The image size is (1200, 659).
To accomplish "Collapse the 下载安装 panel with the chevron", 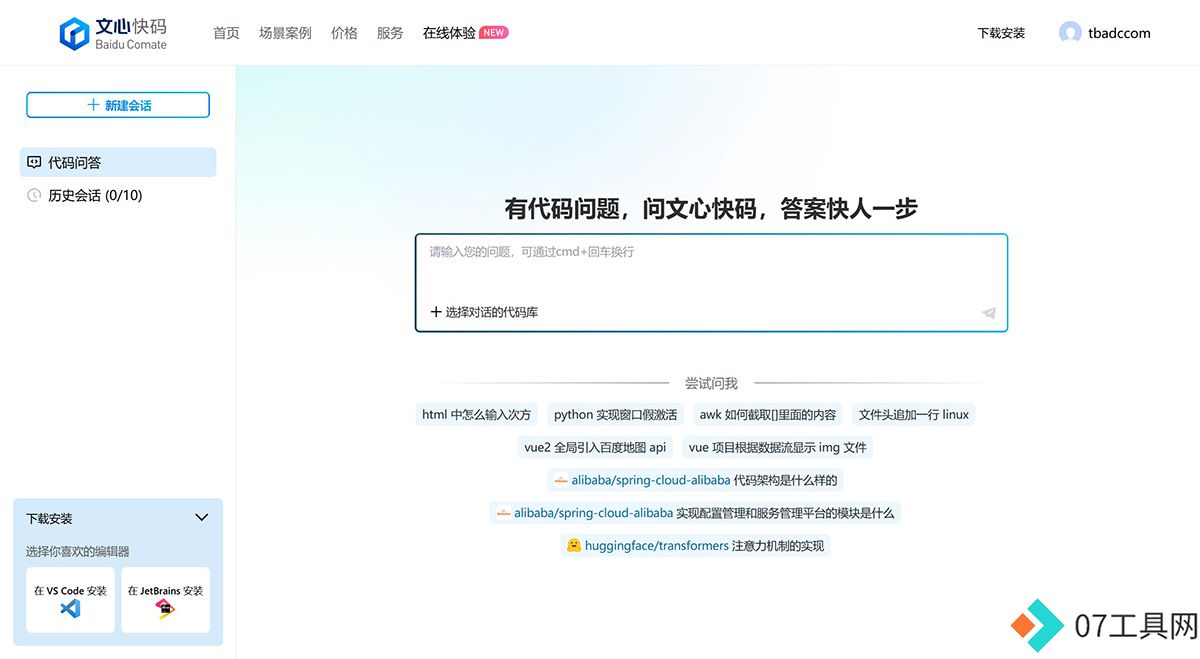I will coord(202,518).
